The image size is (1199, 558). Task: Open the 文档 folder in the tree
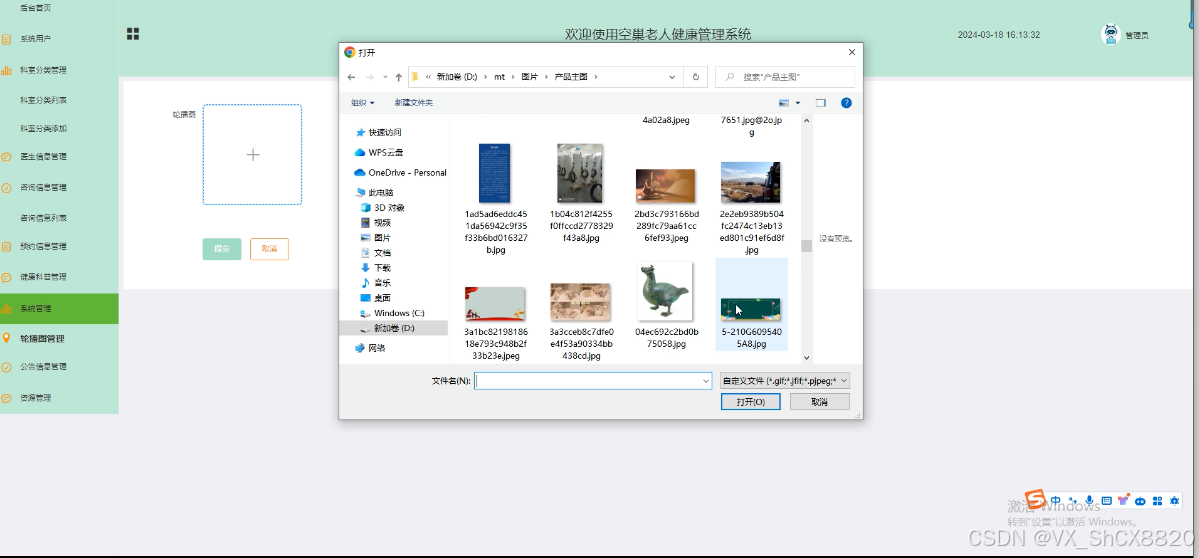(375, 253)
